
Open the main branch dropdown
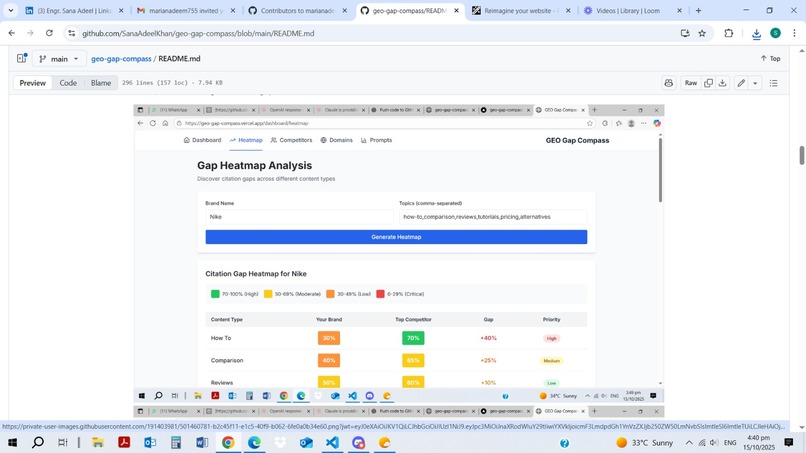coord(59,59)
